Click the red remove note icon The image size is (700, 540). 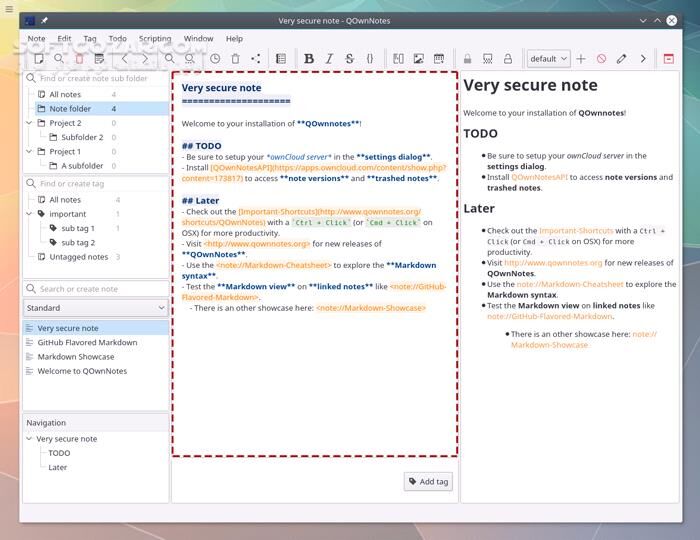pyautogui.click(x=79, y=58)
